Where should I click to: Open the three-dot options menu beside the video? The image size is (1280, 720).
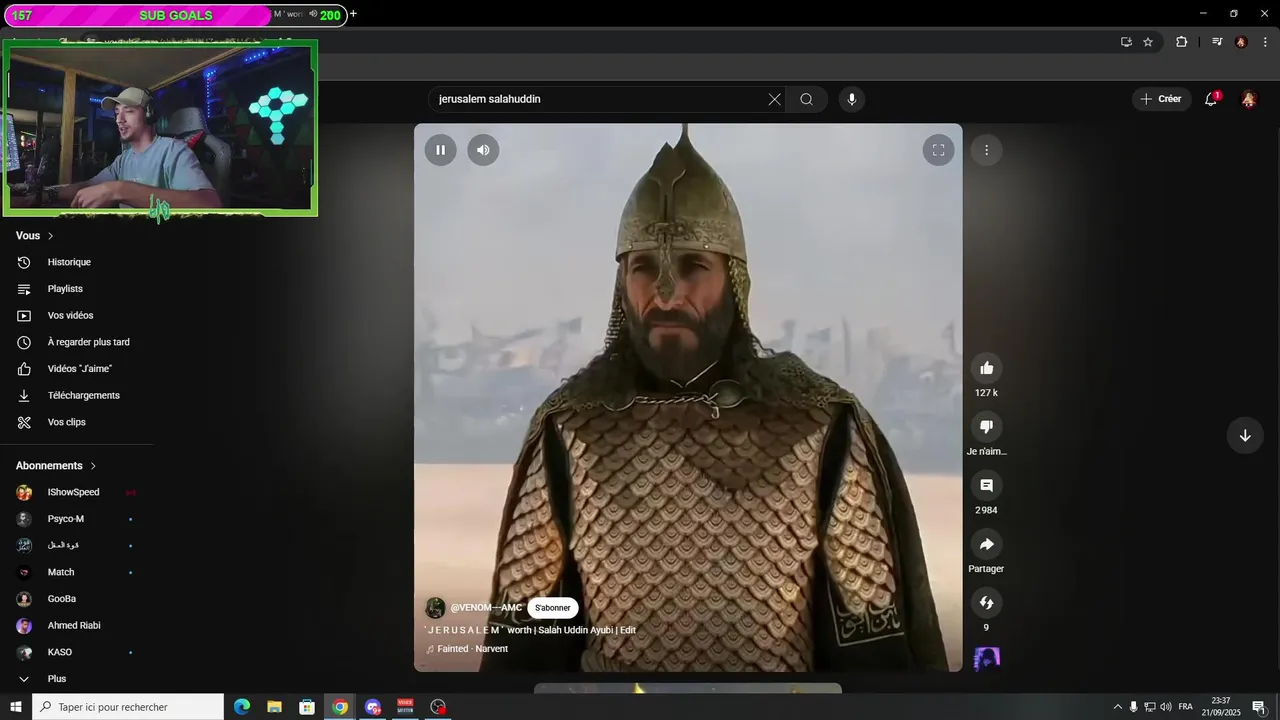[986, 150]
